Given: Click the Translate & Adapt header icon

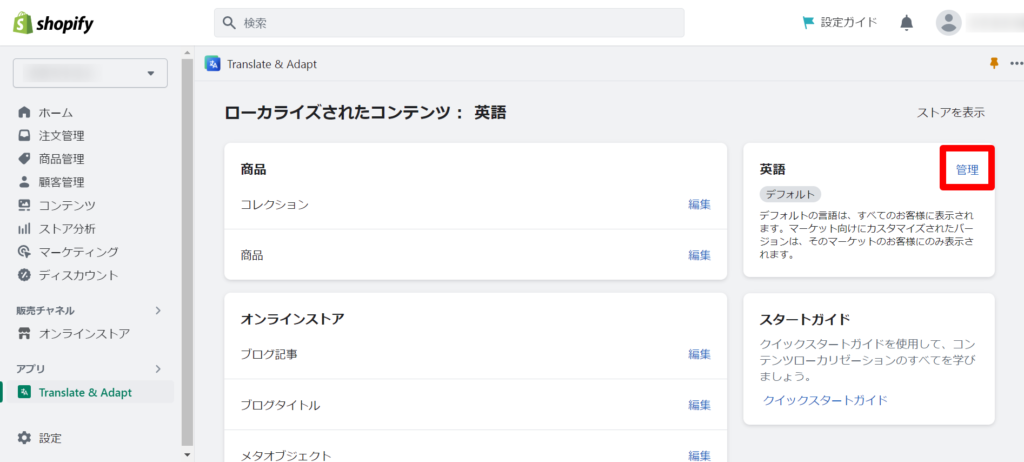Looking at the screenshot, I should pyautogui.click(x=212, y=63).
